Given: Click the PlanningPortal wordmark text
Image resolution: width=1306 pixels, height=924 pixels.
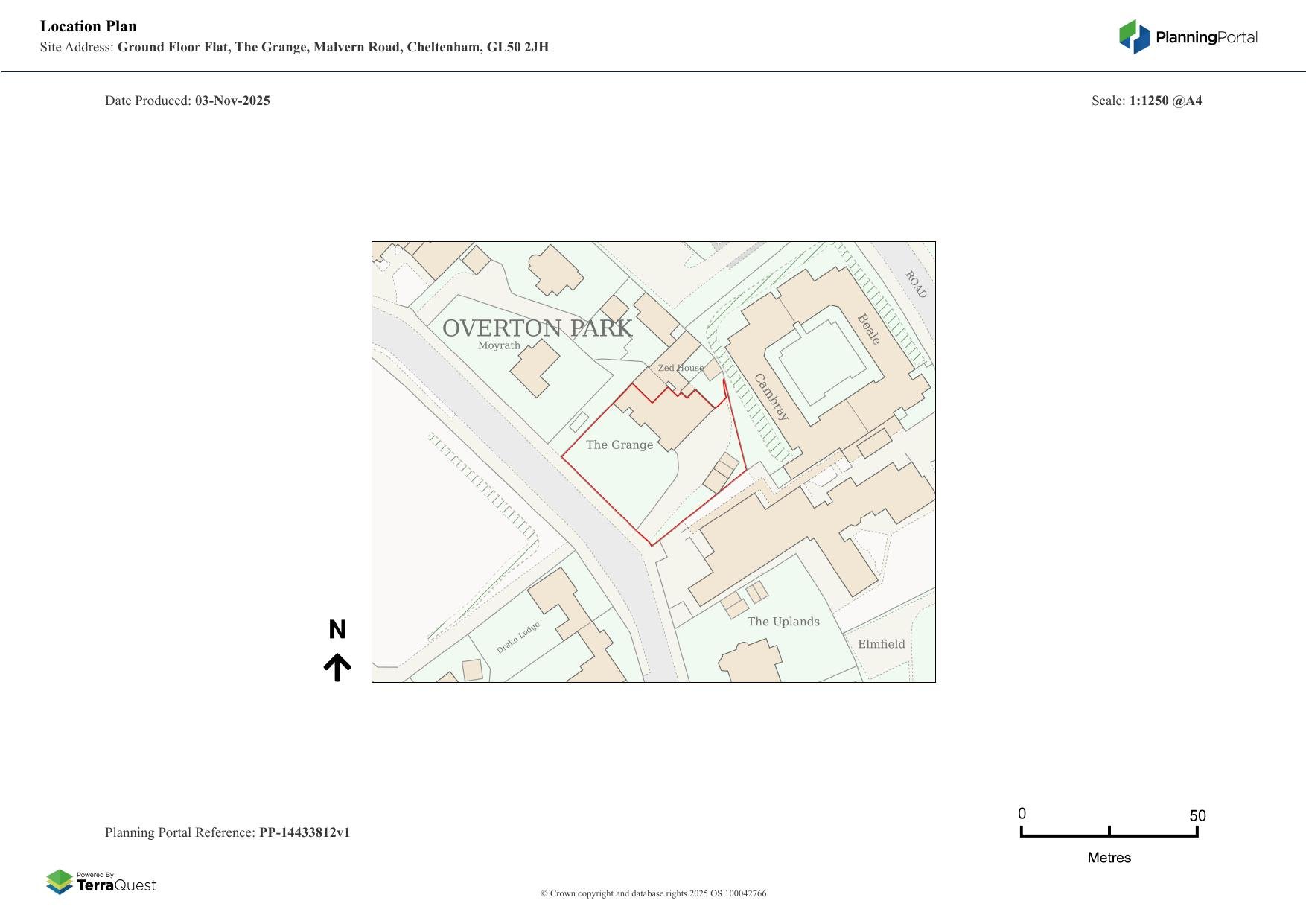Looking at the screenshot, I should (x=1206, y=37).
